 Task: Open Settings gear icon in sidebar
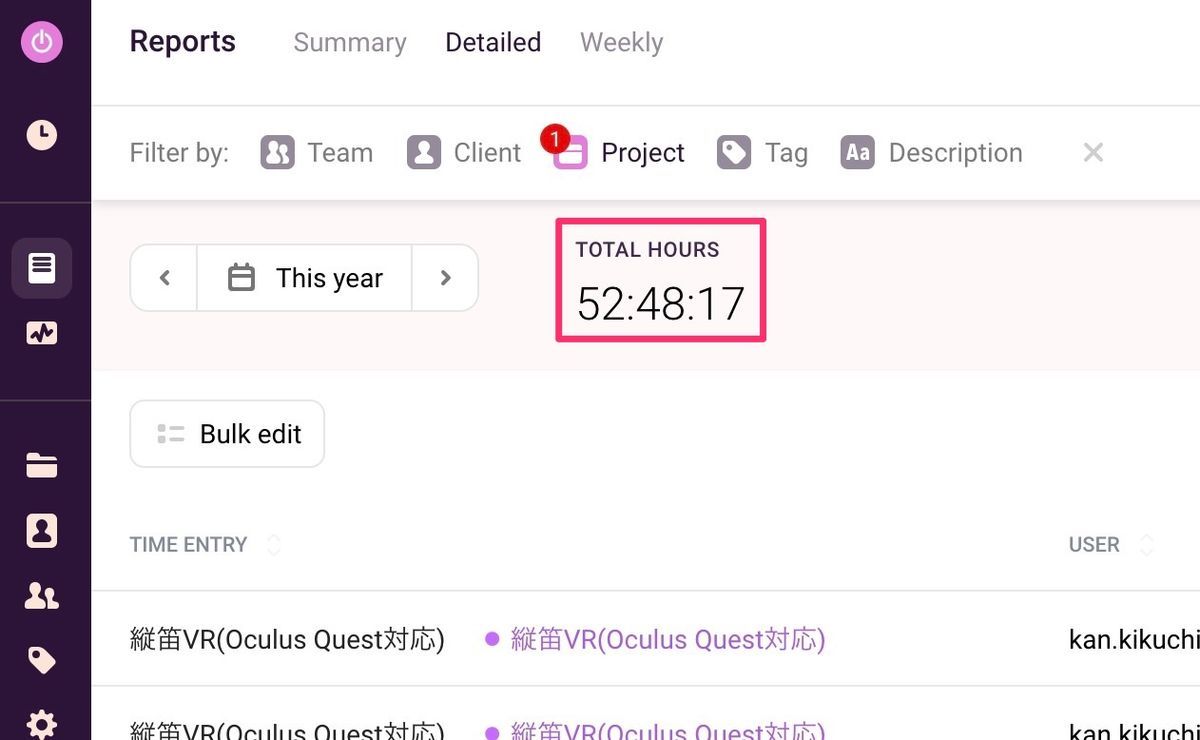coord(41,724)
